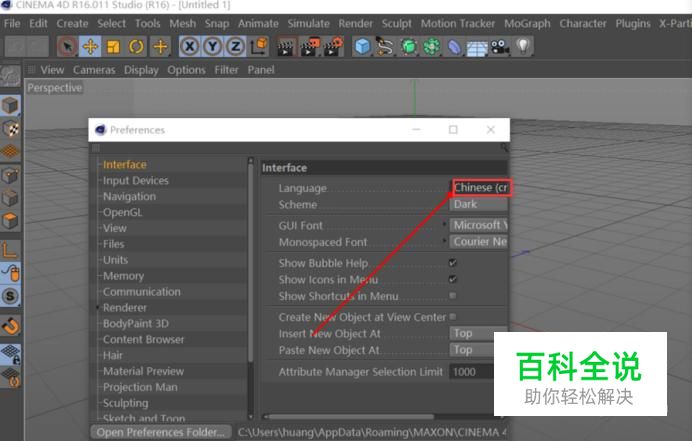This screenshot has height=441, width=692.
Task: Click Enable Axis L-shaped icon
Action: (10, 250)
